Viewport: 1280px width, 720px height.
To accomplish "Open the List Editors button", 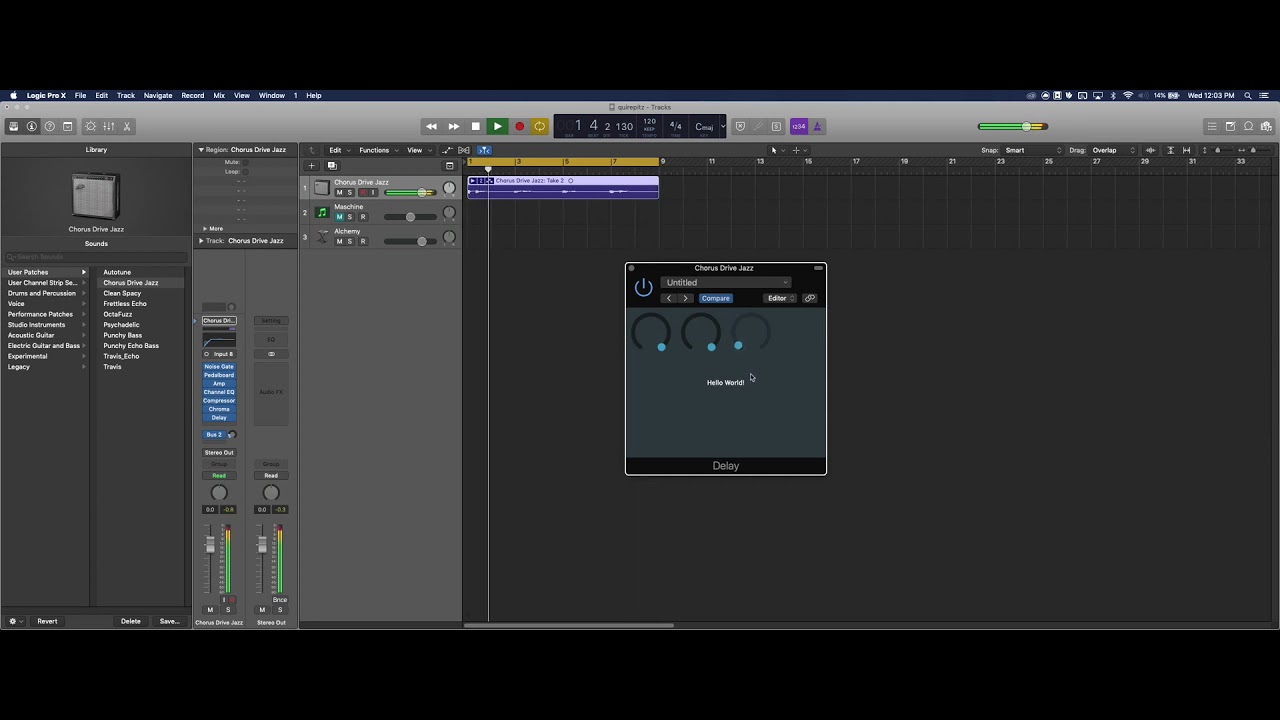I will click(x=1212, y=126).
